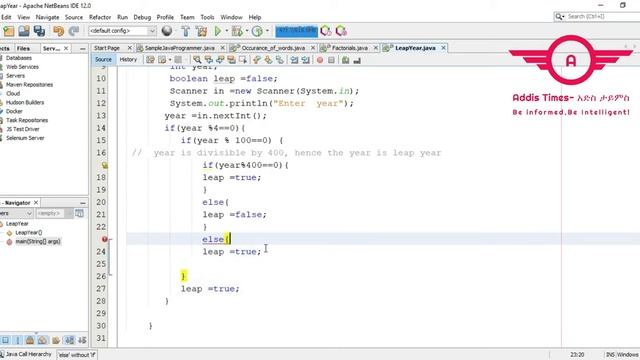Open the Profile menu
Screen dimensions: 640x360
(165, 17)
